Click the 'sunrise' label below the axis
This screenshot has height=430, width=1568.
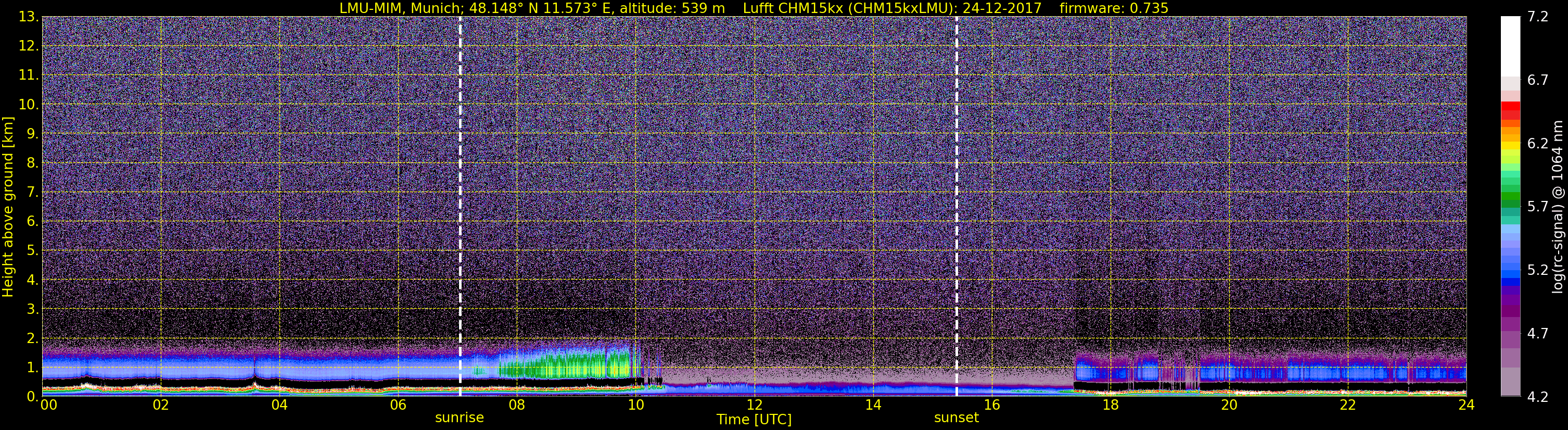[x=460, y=418]
